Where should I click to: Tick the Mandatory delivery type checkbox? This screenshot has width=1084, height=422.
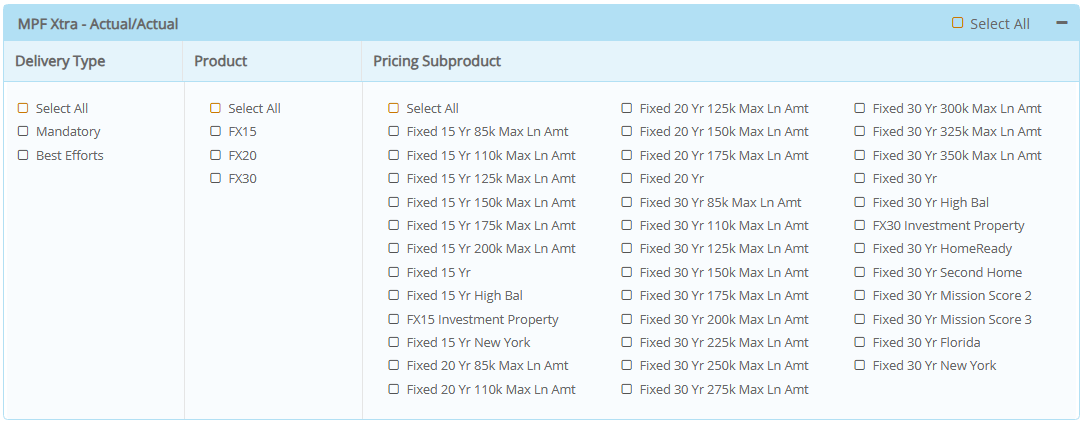pyautogui.click(x=24, y=131)
